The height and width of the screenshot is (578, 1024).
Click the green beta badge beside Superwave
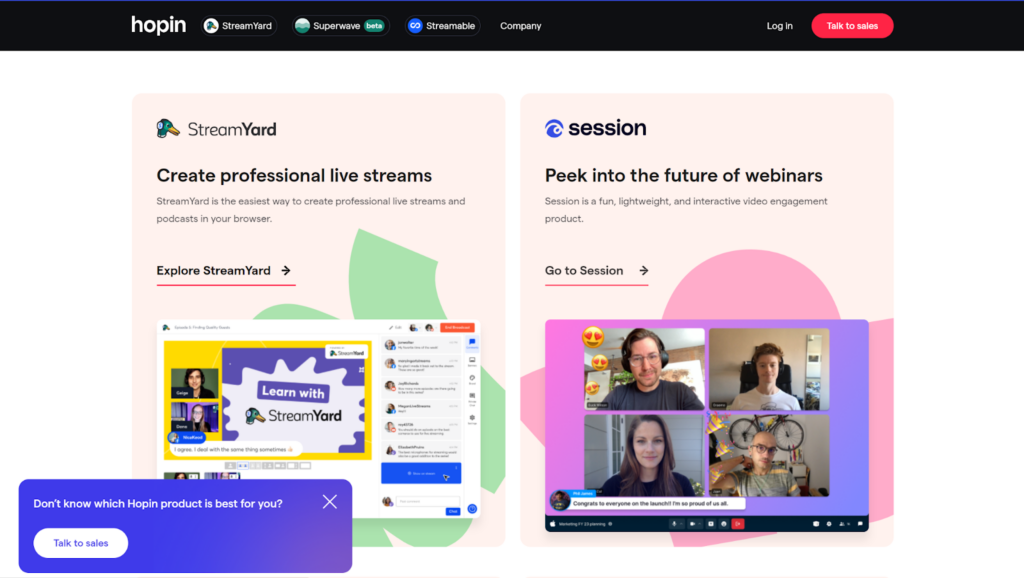coord(374,25)
